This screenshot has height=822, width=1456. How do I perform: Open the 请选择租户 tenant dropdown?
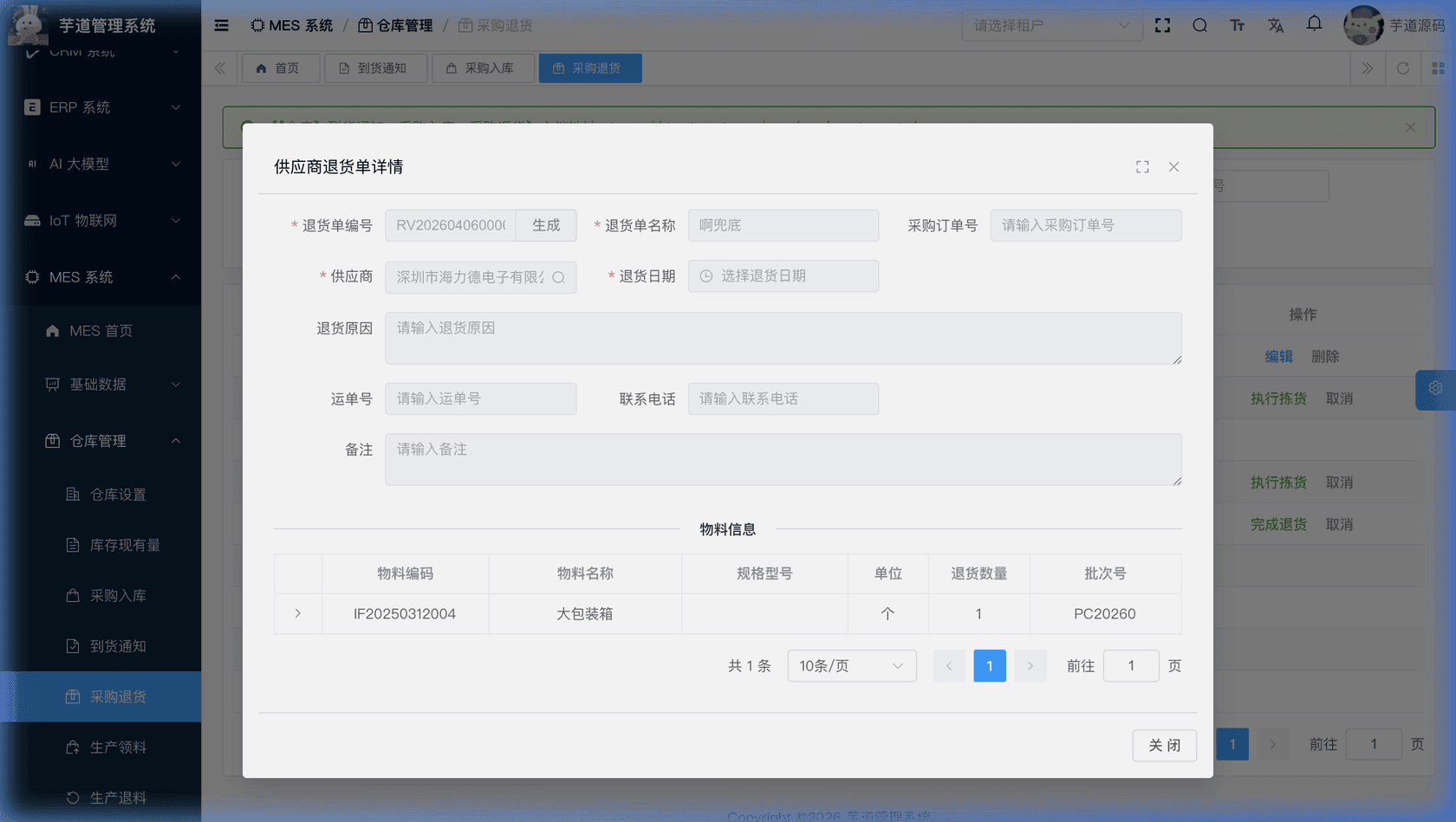coord(1051,25)
